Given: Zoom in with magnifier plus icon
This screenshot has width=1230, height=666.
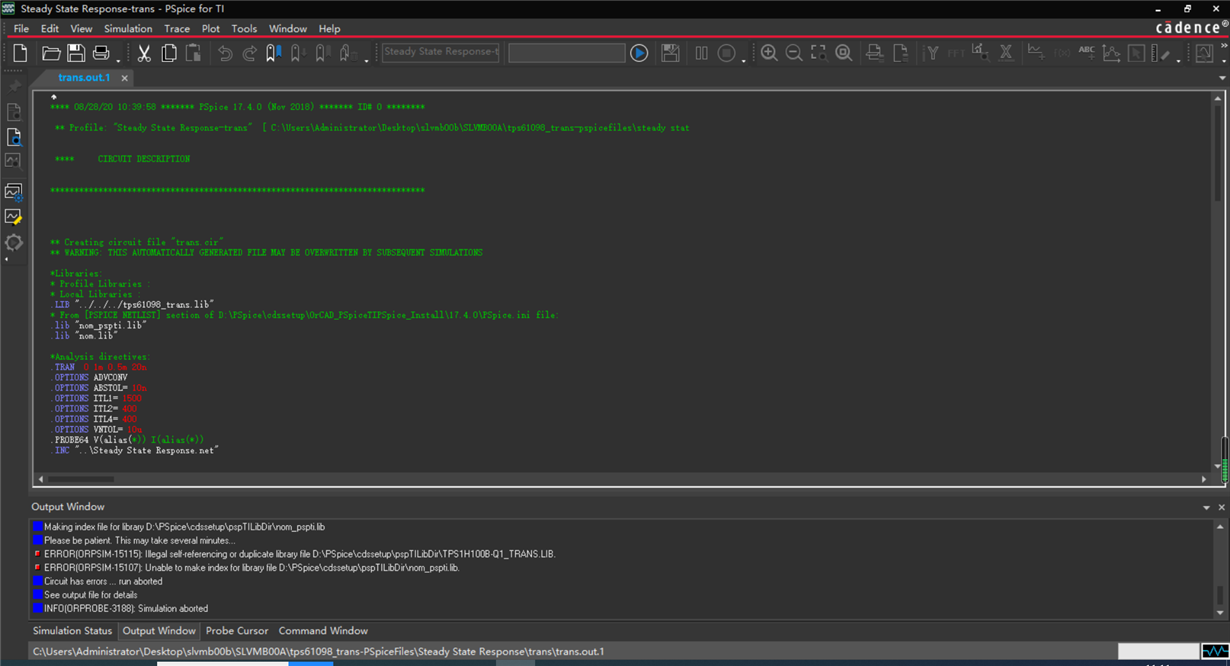Looking at the screenshot, I should click(x=769, y=53).
